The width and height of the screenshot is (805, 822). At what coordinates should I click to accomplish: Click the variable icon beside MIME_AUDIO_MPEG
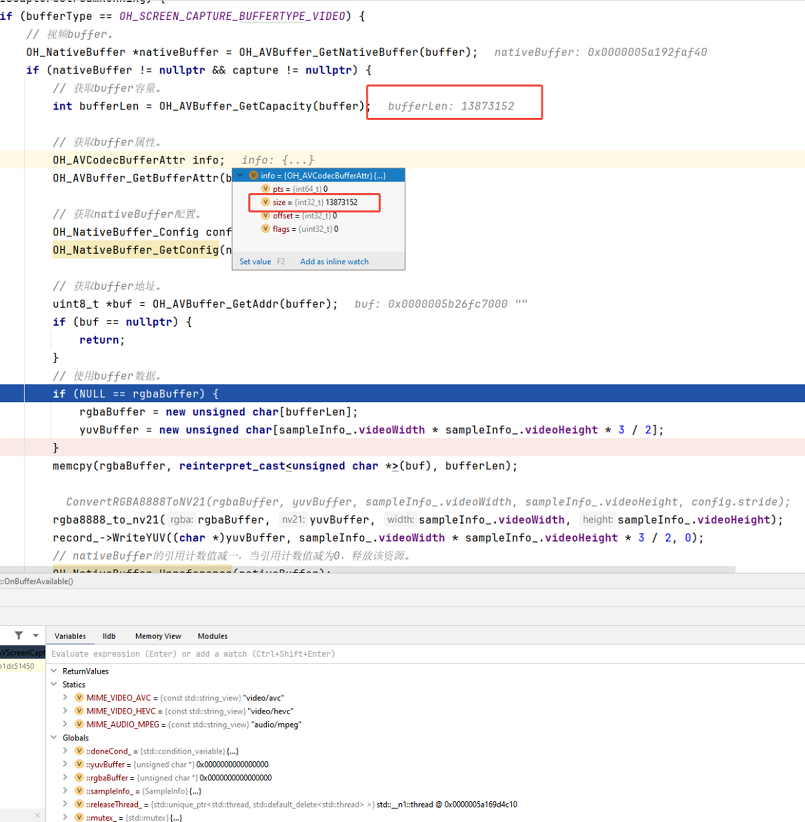[79, 724]
